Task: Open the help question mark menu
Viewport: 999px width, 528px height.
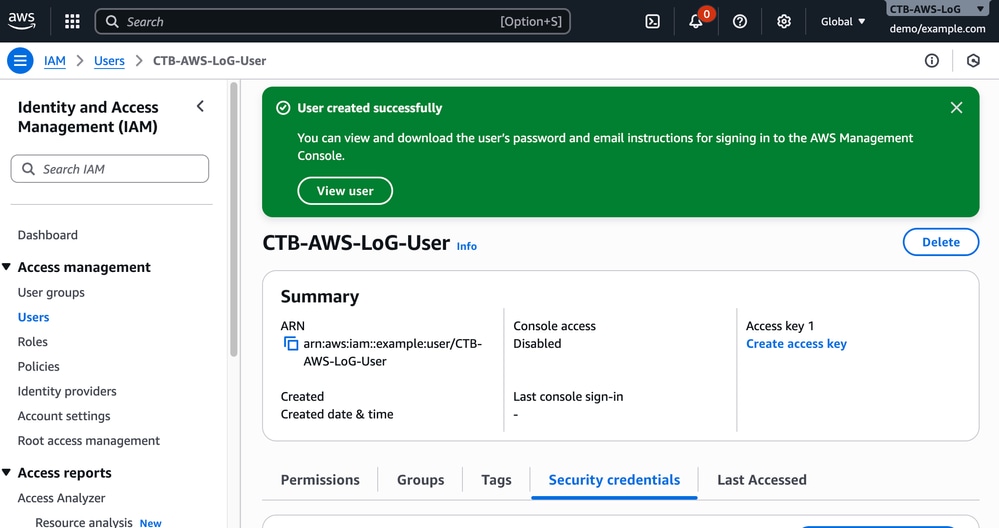Action: [740, 22]
